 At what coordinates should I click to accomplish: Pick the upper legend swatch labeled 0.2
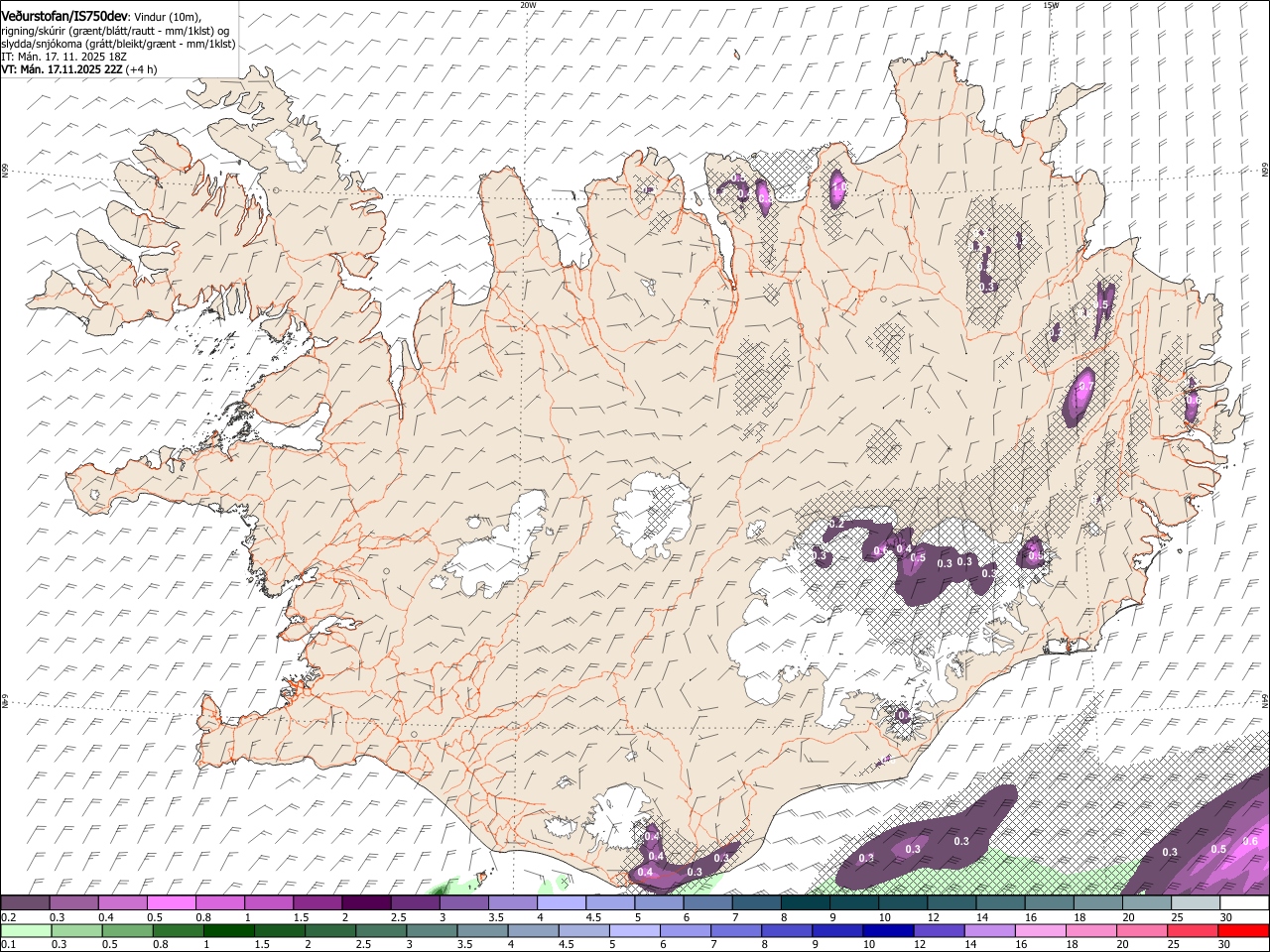(25, 903)
